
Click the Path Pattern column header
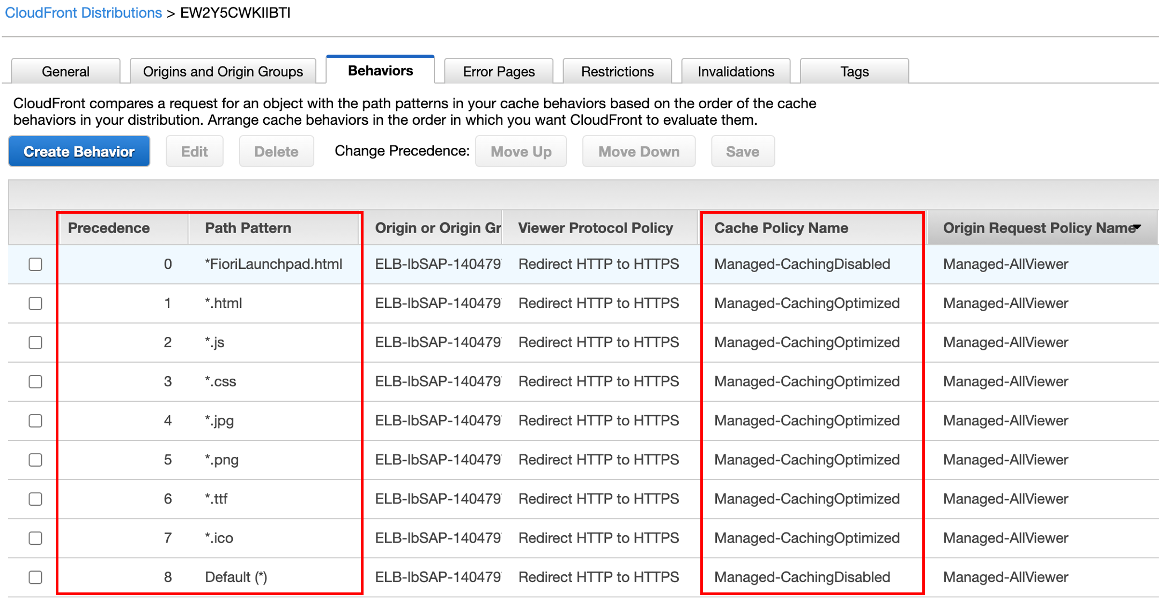248,228
